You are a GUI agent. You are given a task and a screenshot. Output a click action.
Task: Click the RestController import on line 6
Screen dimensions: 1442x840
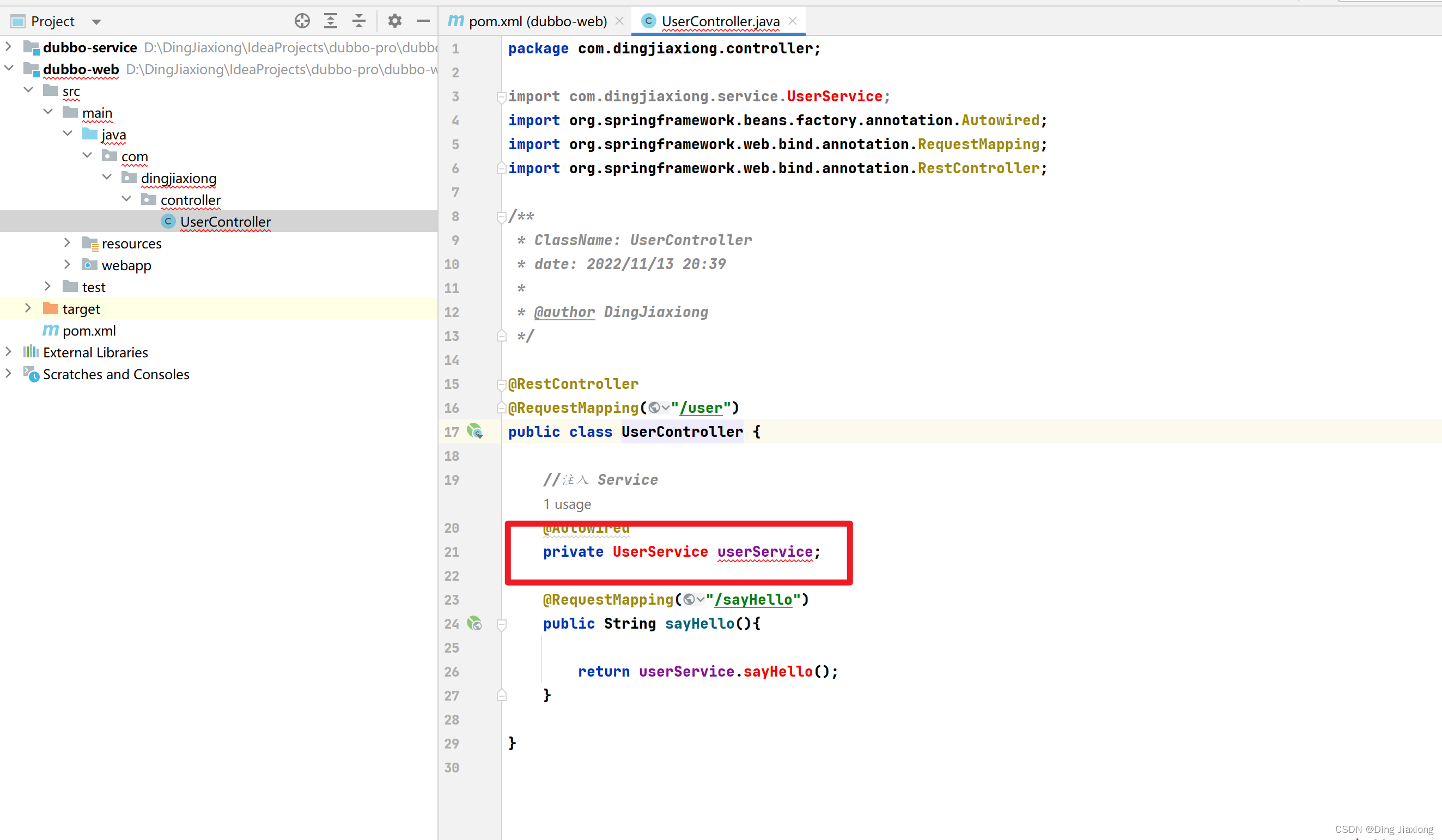point(978,168)
